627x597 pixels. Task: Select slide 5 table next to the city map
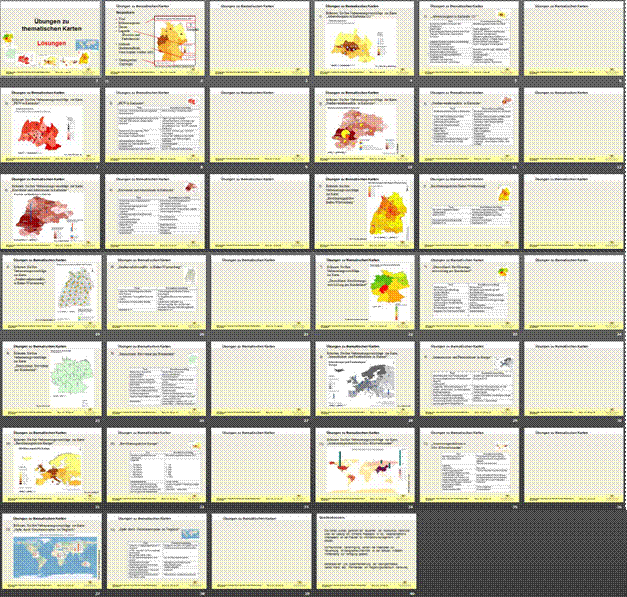point(468,40)
